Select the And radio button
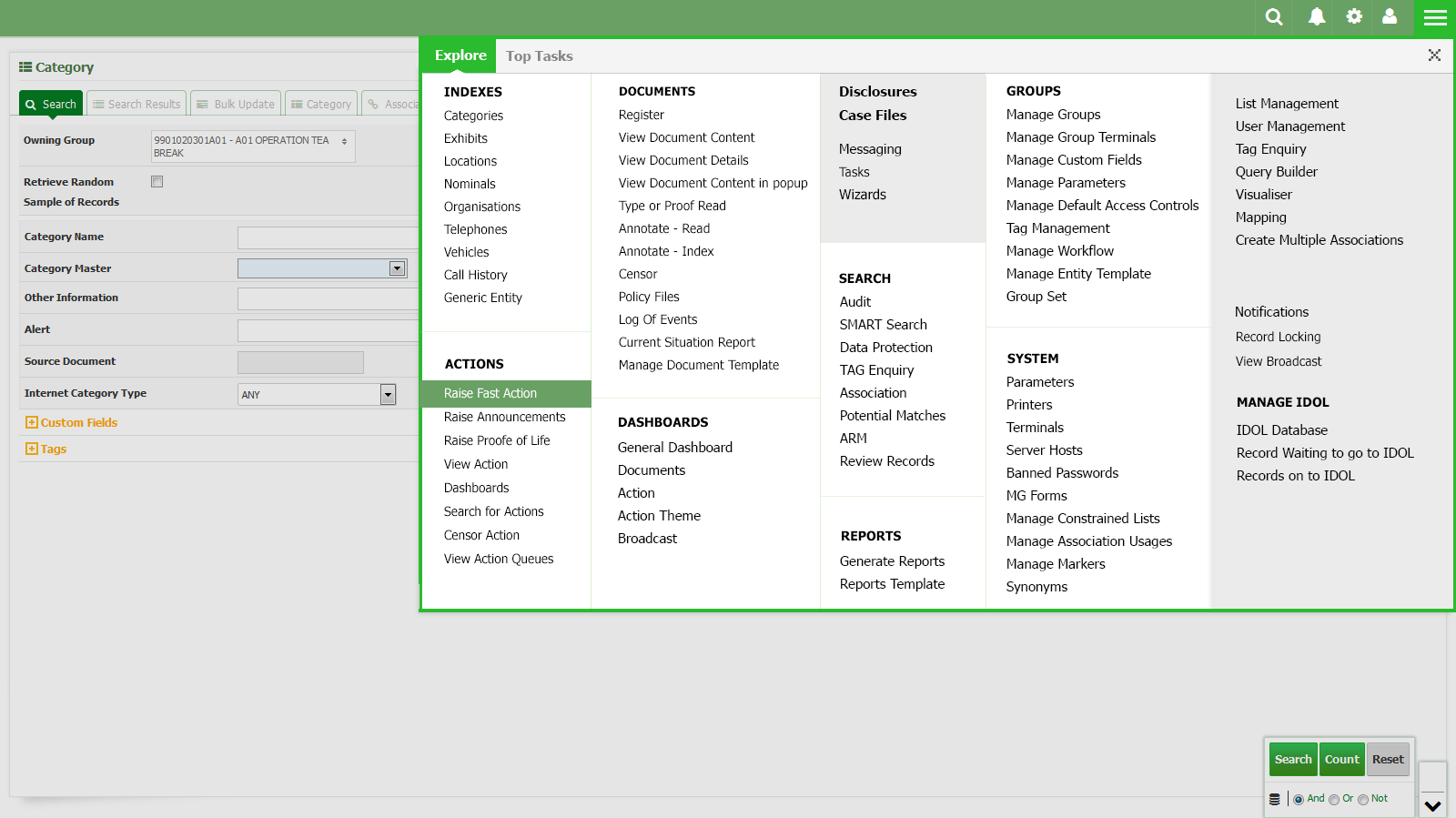1456x818 pixels. [x=1299, y=800]
